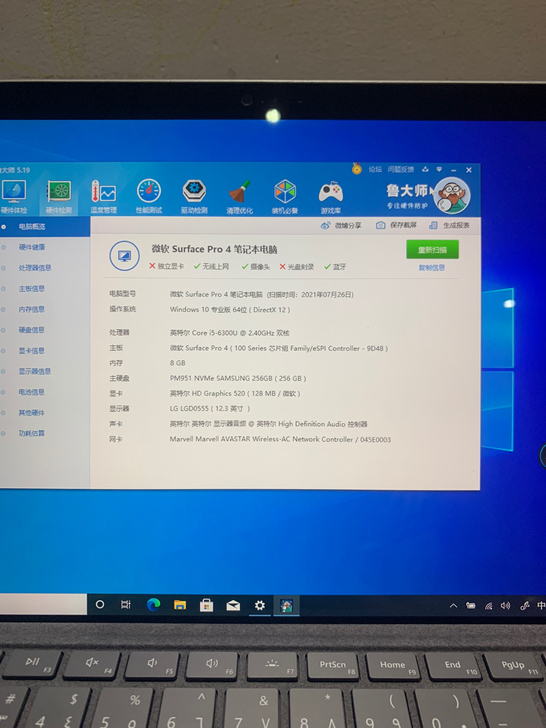Viewport: 546px width, 728px height.
Task: Open the 问题反馈 feedback link
Action: pos(401,169)
